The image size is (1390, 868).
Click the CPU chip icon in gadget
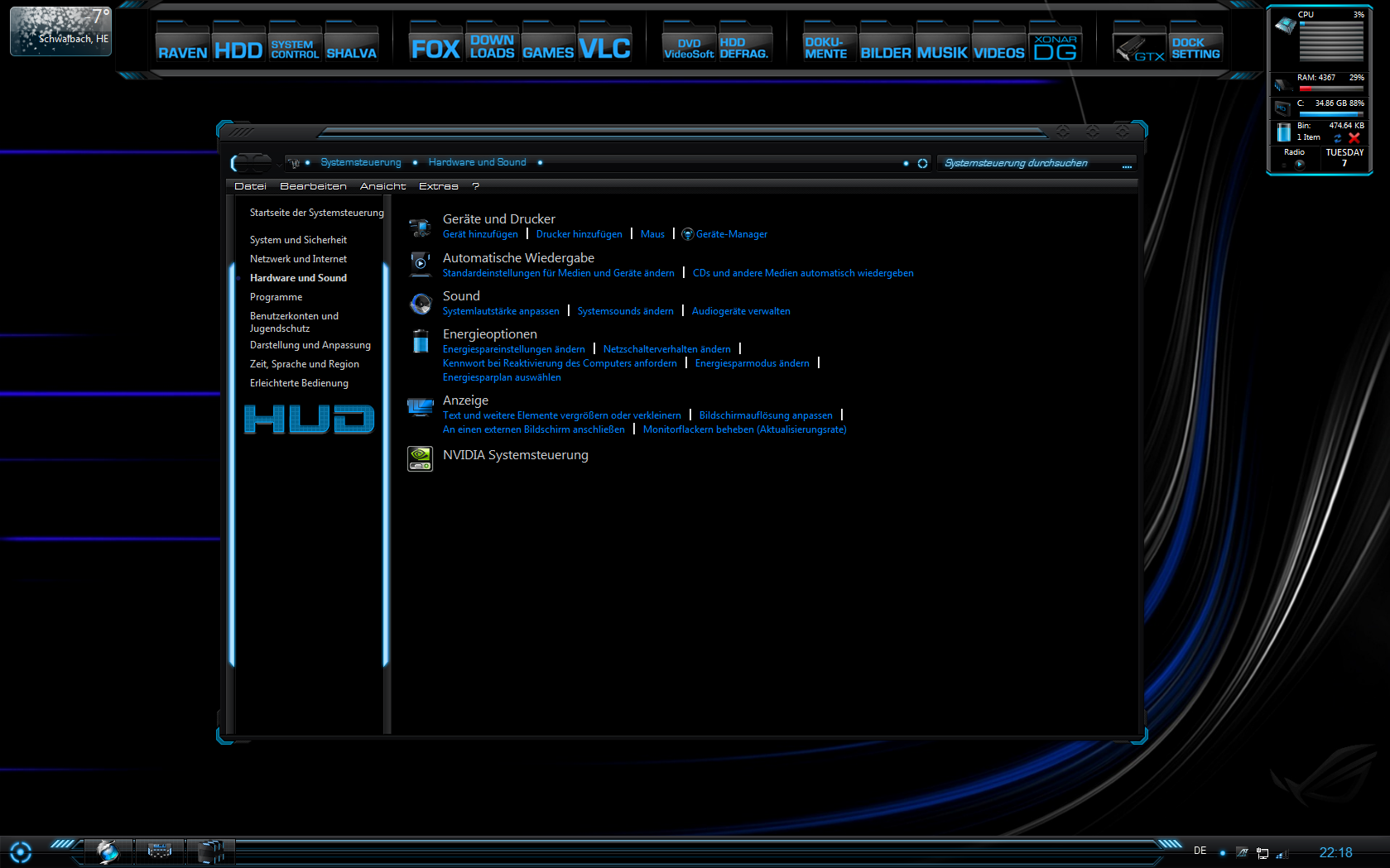1286,25
